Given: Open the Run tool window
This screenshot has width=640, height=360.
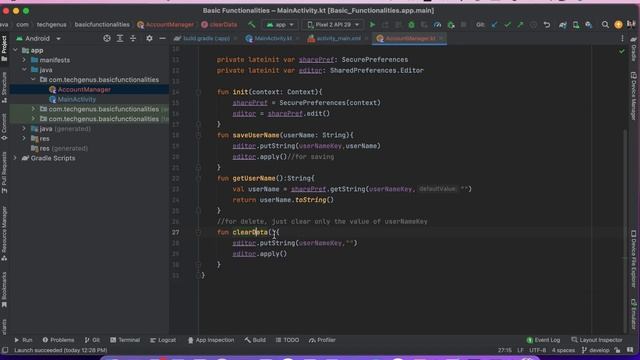Looking at the screenshot, I should (x=23, y=340).
